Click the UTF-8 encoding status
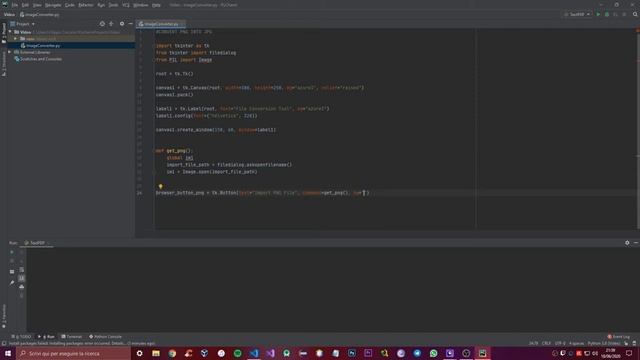 coord(560,344)
